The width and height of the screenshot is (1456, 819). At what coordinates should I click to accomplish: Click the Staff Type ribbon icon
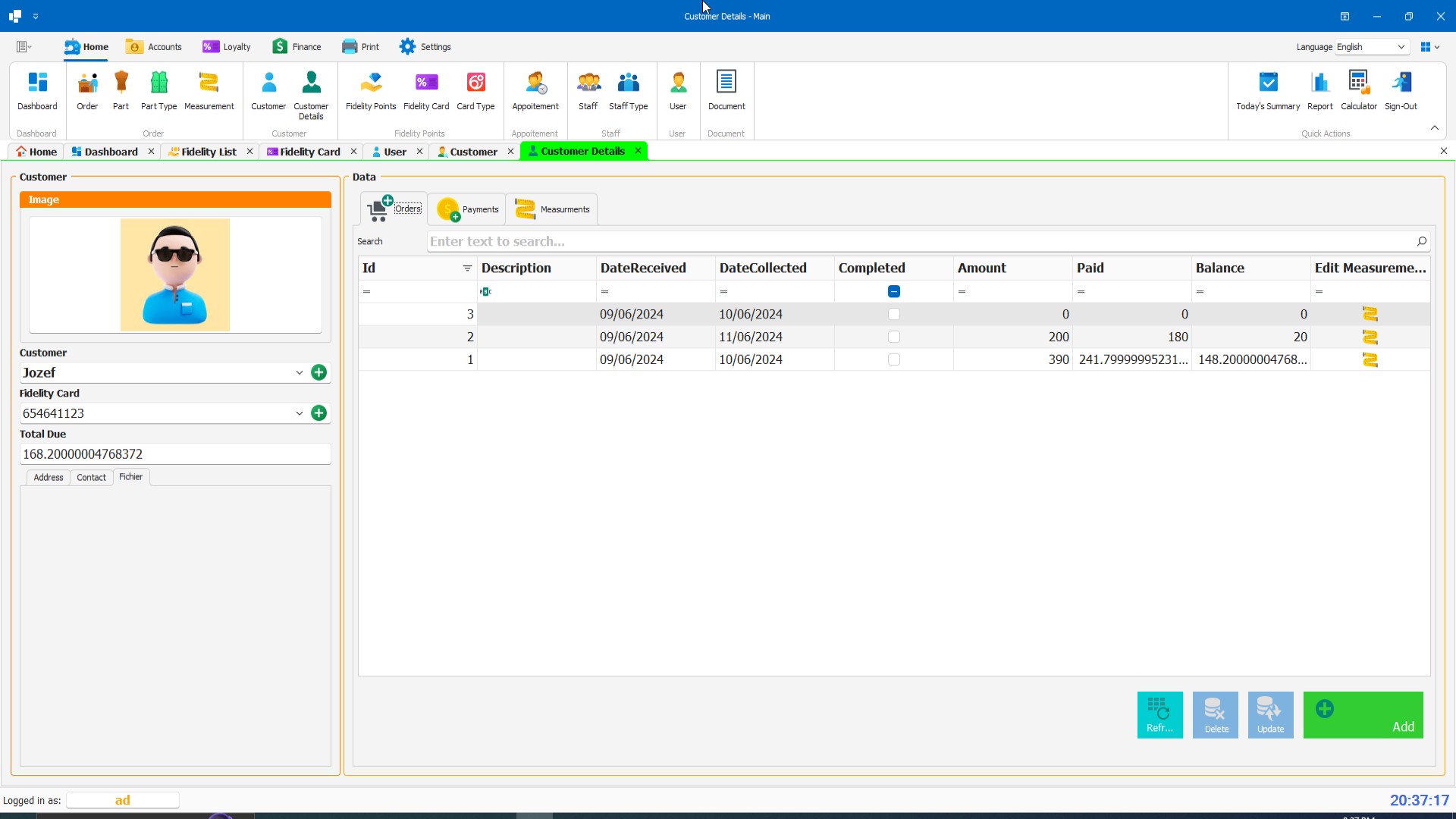click(x=628, y=90)
